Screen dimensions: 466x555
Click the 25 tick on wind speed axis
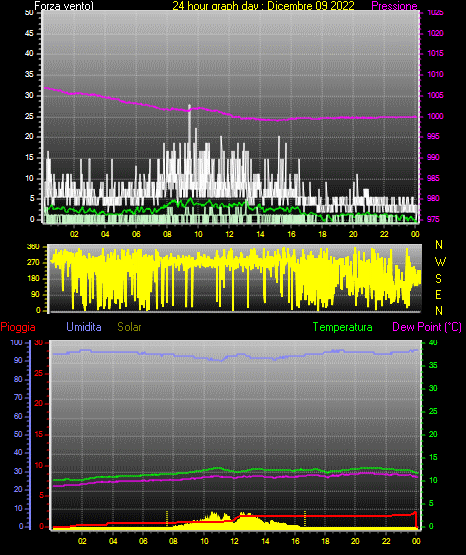click(x=29, y=116)
